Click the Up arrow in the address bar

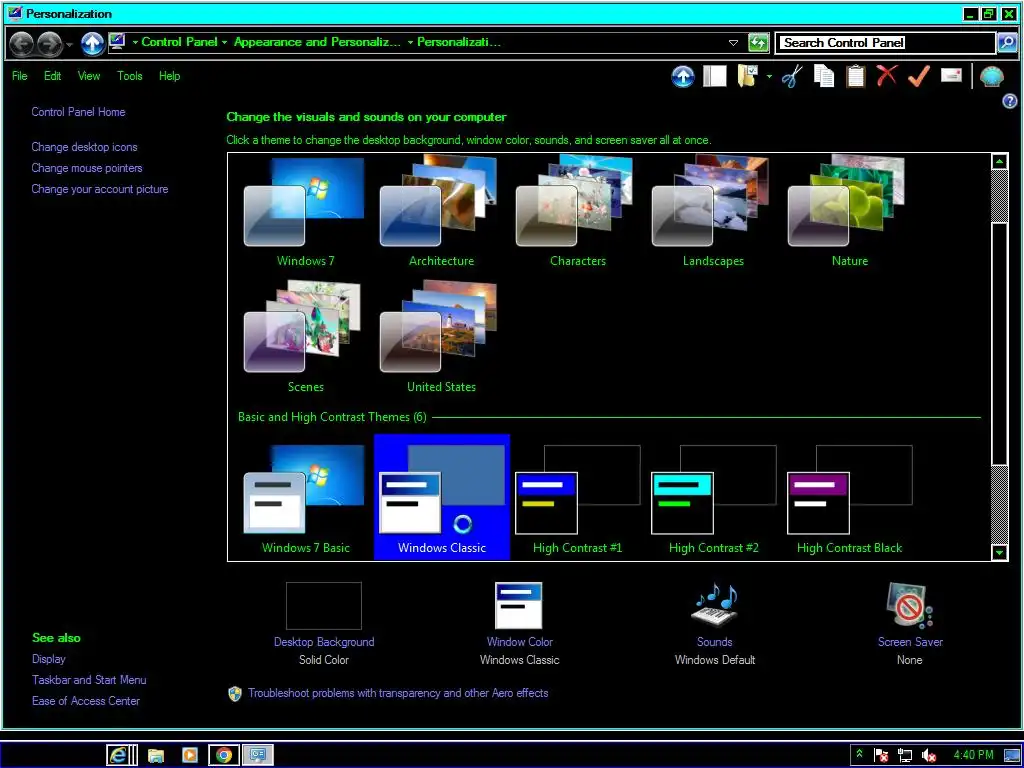pos(93,44)
